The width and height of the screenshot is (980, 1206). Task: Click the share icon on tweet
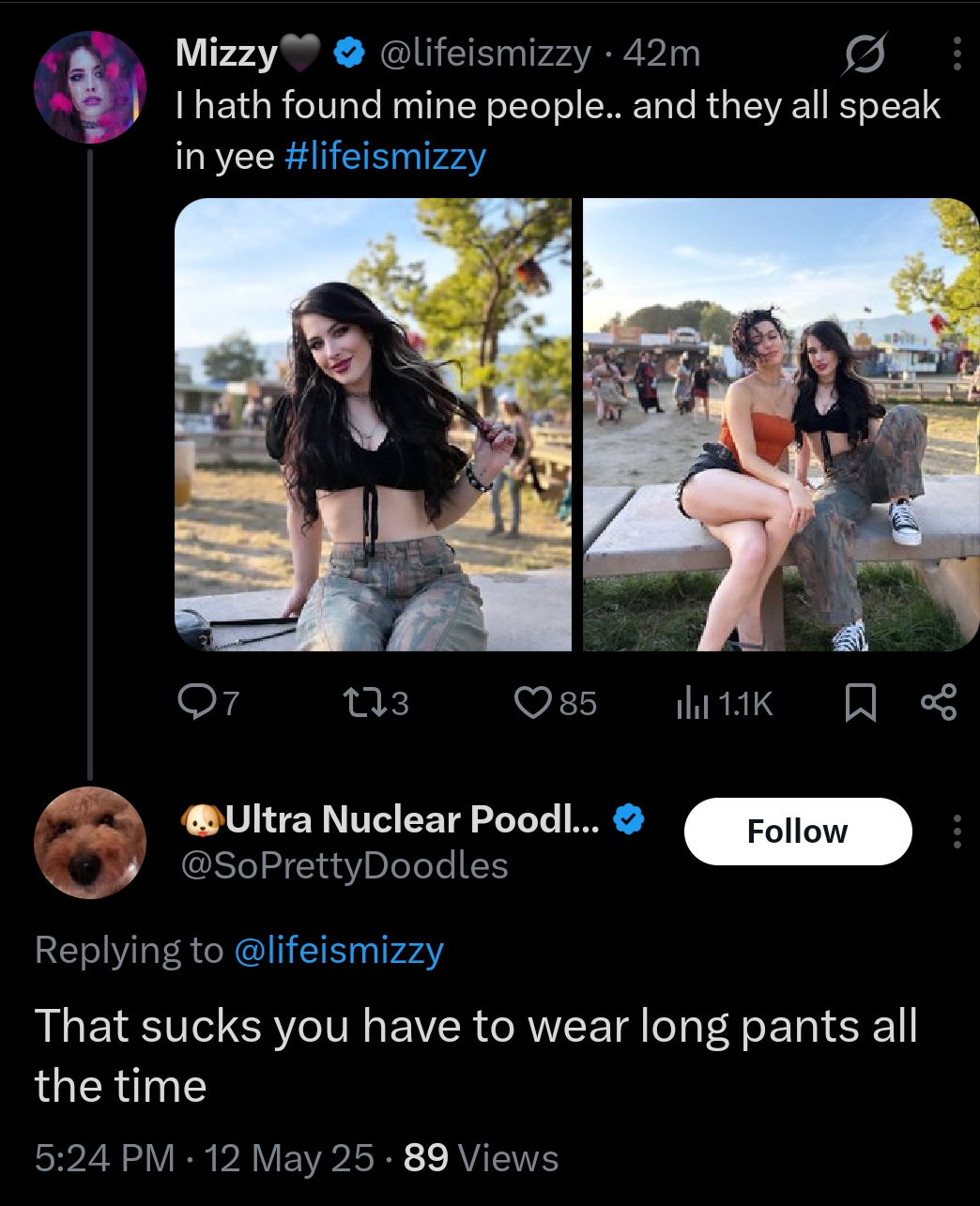click(x=939, y=702)
